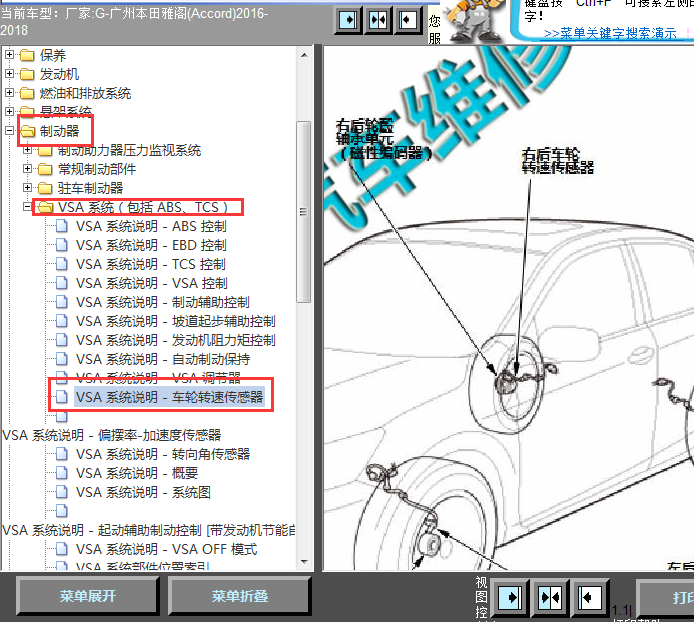694x622 pixels.
Task: Click document icon beside 自动制动保持
Action: (62, 359)
